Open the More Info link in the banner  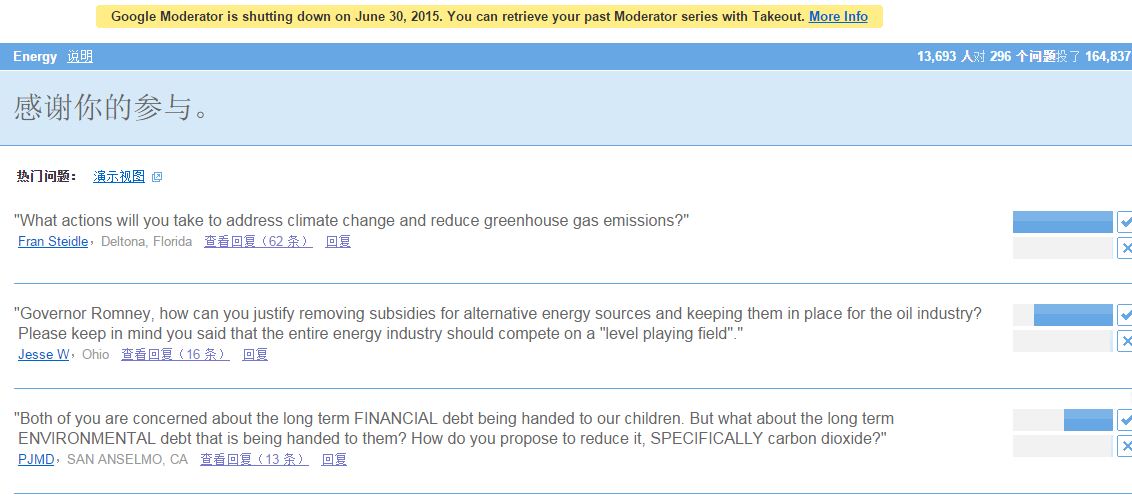[838, 16]
